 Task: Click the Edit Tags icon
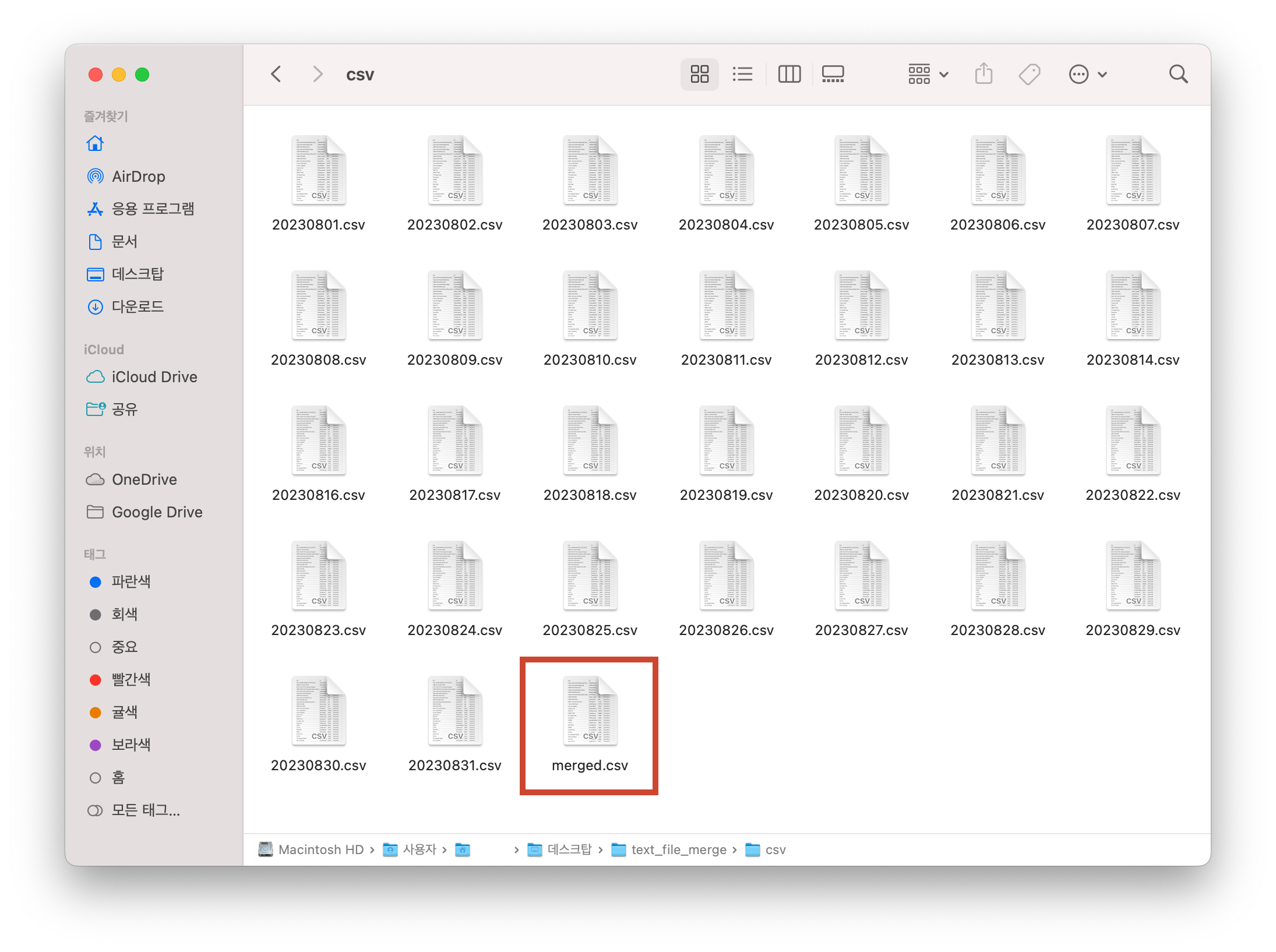click(1029, 74)
